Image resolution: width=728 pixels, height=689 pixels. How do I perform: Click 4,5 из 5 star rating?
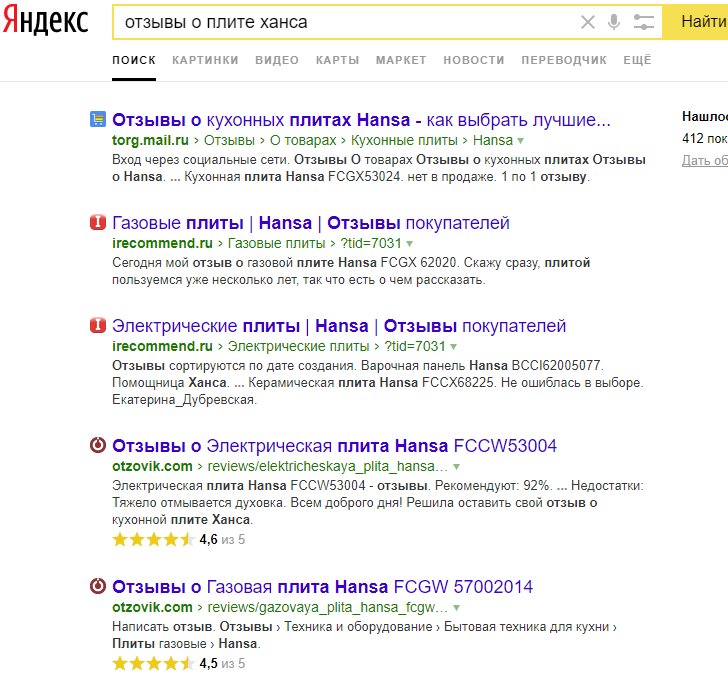point(178,663)
